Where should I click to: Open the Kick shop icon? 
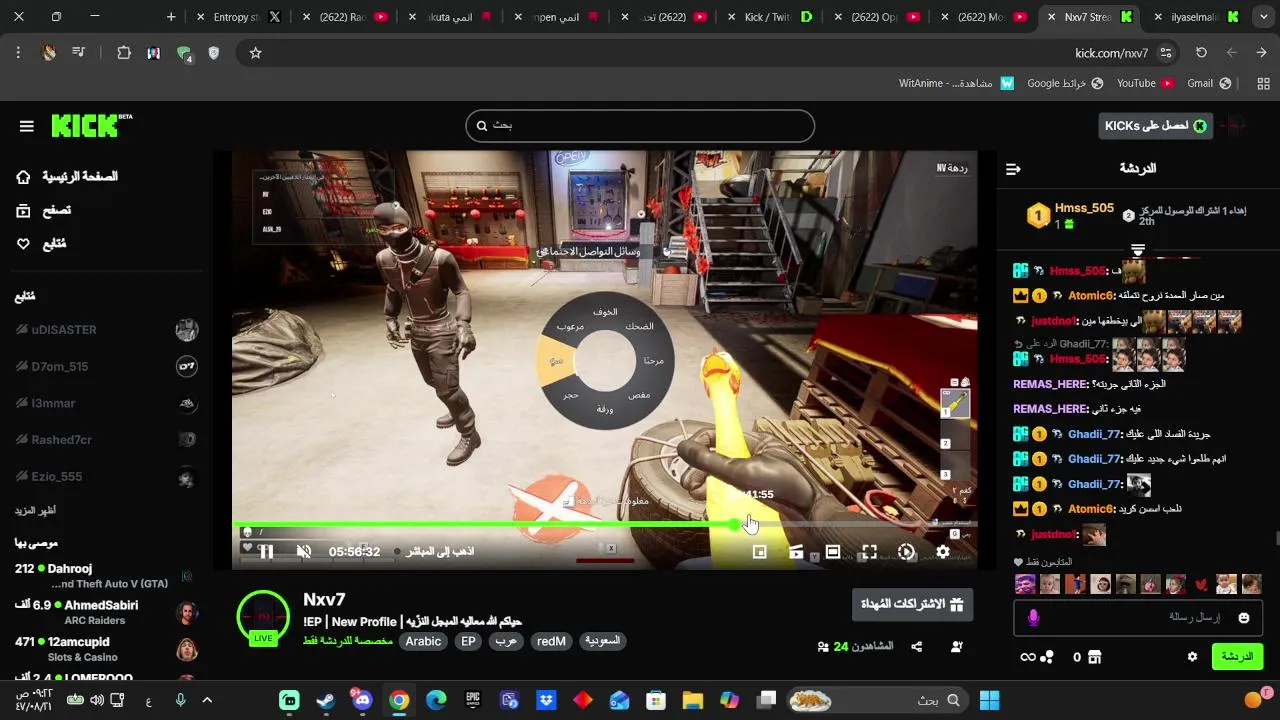[x=1095, y=657]
